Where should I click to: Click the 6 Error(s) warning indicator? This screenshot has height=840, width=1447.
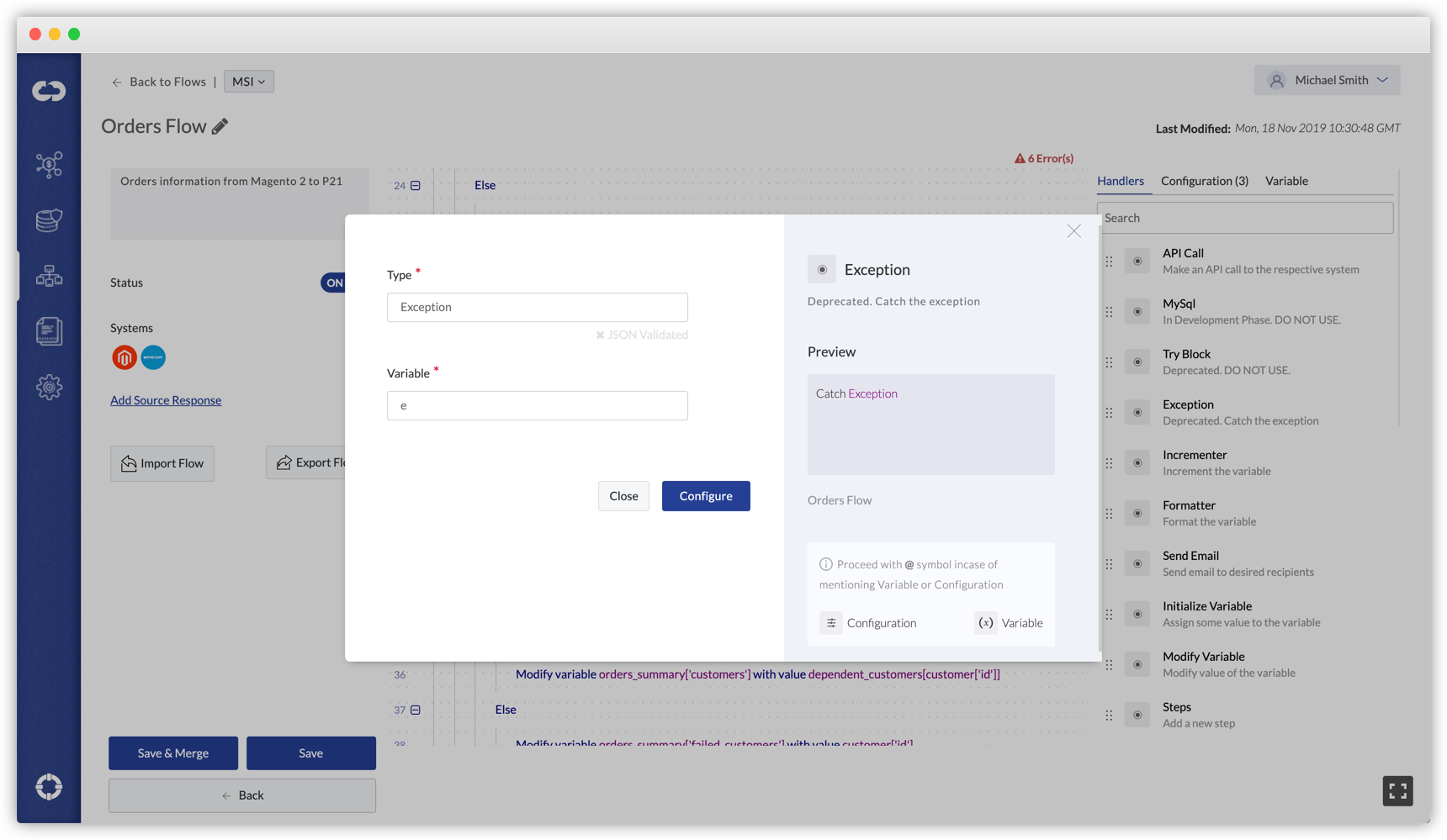tap(1044, 158)
